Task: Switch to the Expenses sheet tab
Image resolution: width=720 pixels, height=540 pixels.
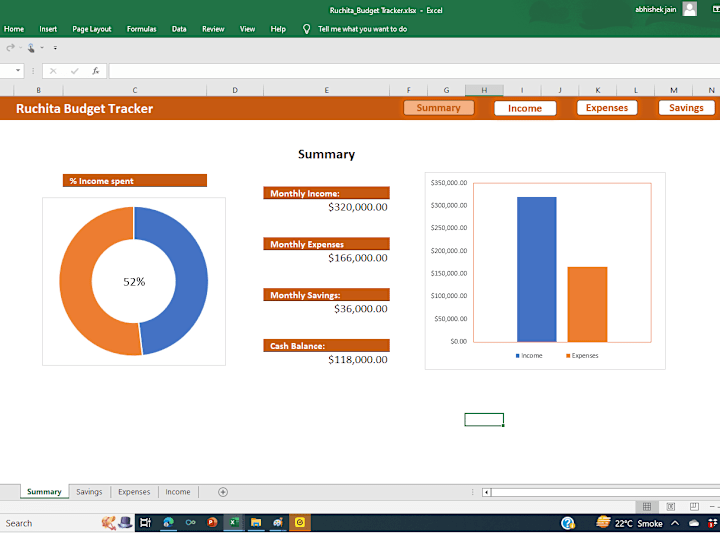Action: click(134, 492)
